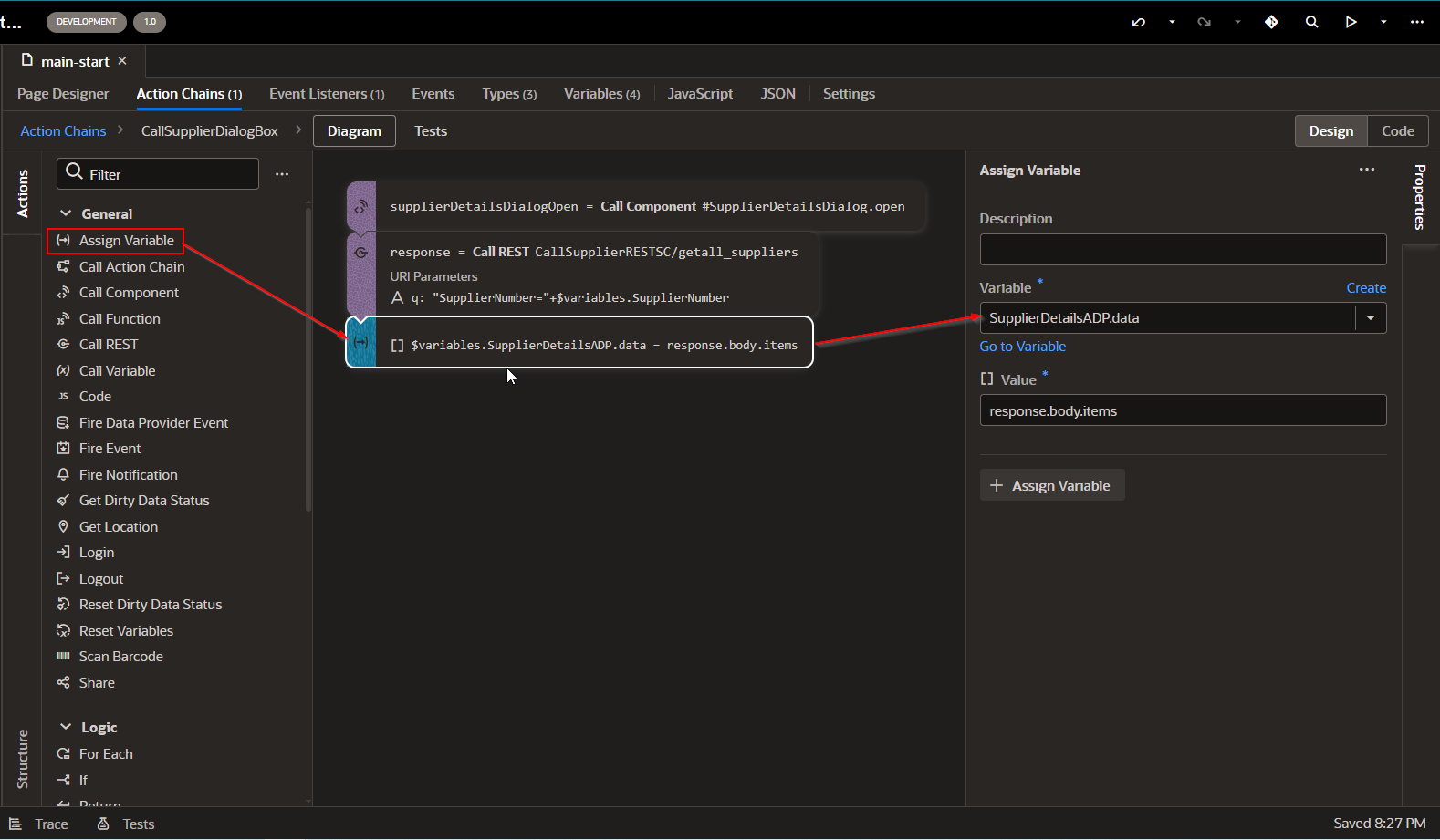Viewport: 1440px width, 840px height.
Task: Select For Each logic action
Action: tap(95, 753)
